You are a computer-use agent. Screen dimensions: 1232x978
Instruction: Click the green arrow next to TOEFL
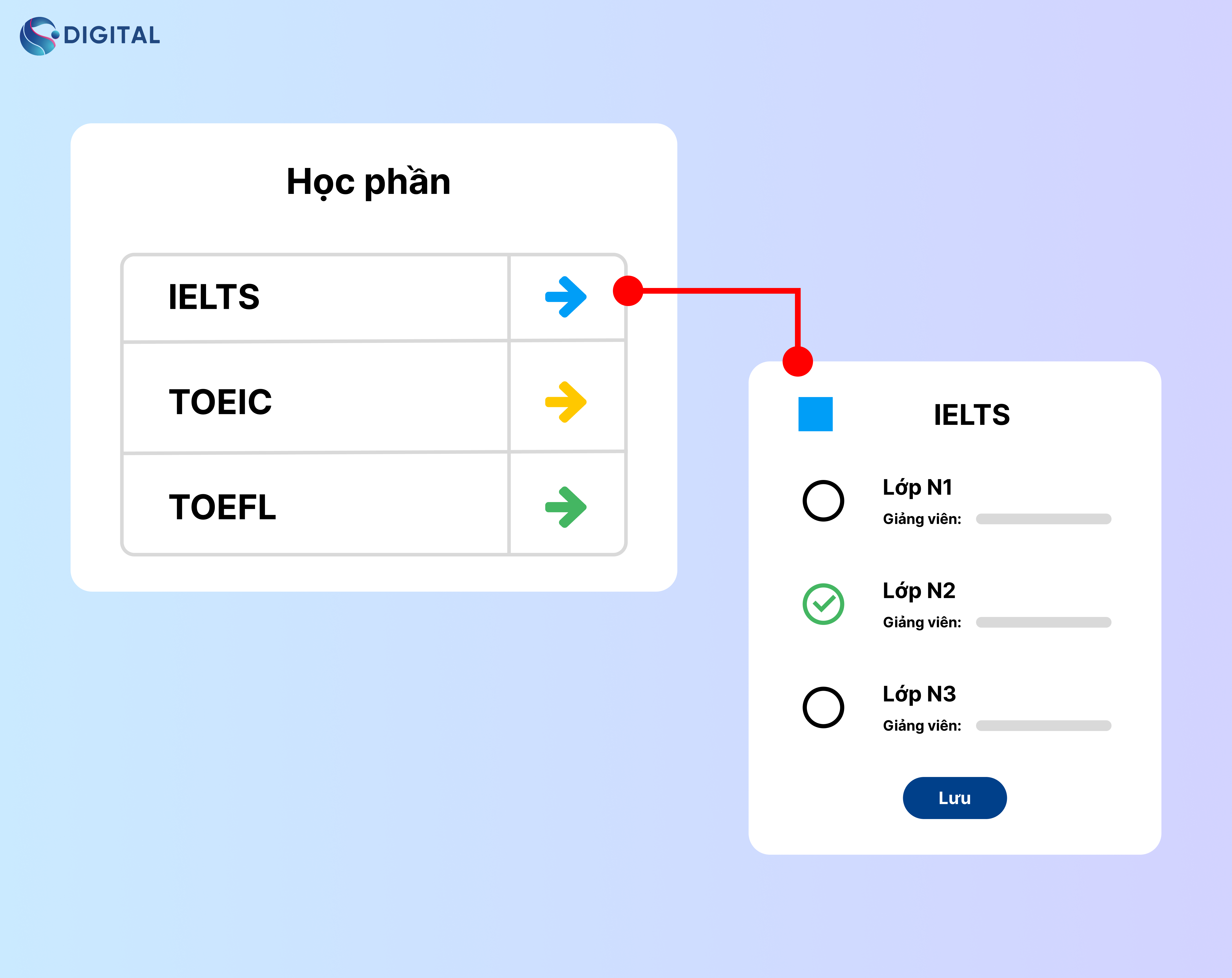566,507
